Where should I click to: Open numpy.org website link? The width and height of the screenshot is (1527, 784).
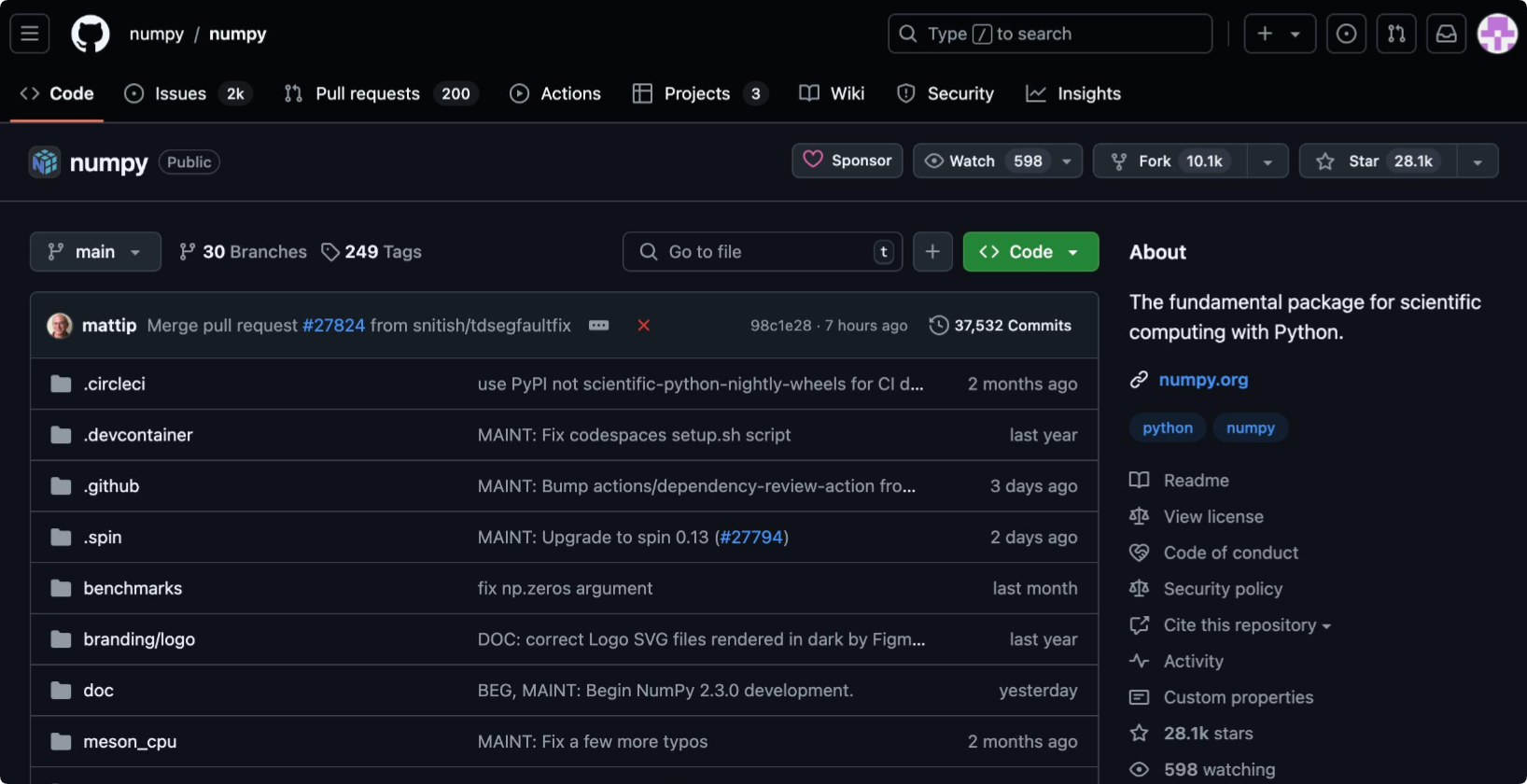[1203, 380]
